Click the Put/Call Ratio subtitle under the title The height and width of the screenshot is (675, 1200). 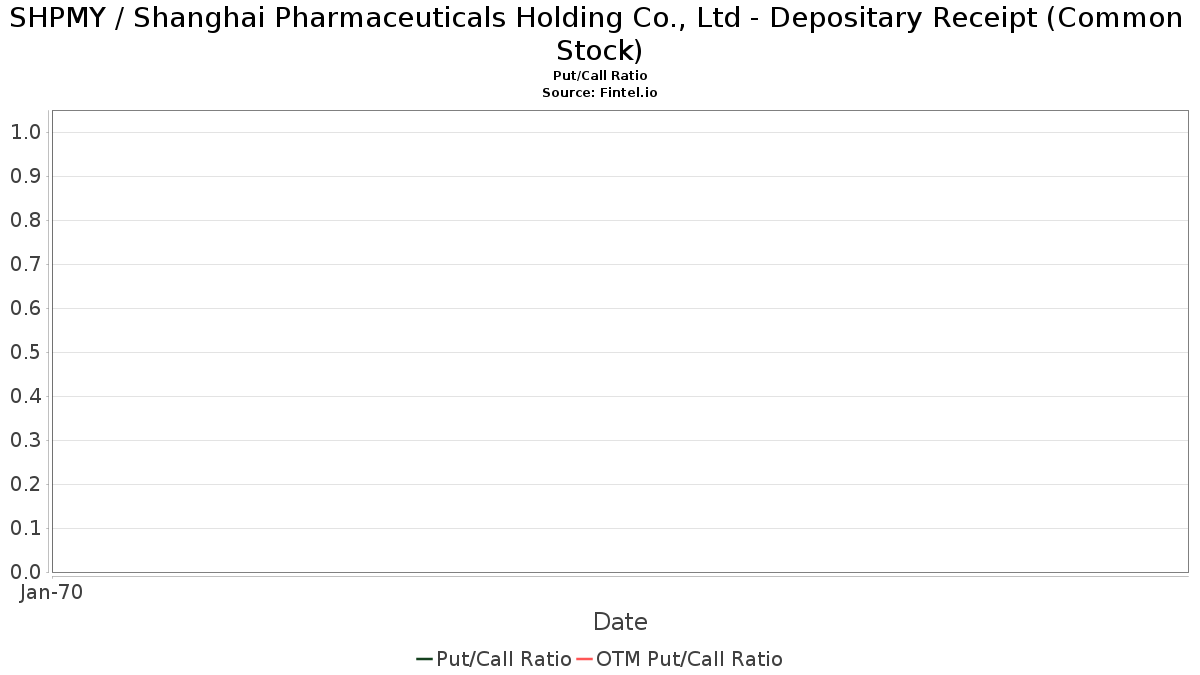[600, 76]
